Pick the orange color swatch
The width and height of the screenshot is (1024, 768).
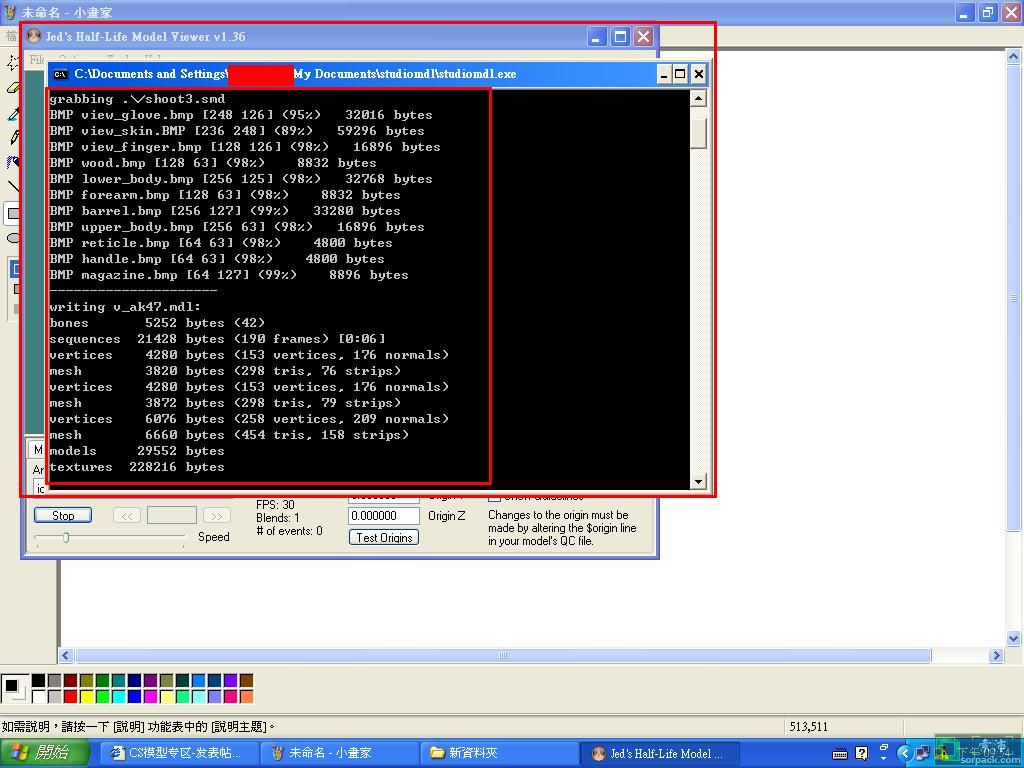[x=246, y=696]
